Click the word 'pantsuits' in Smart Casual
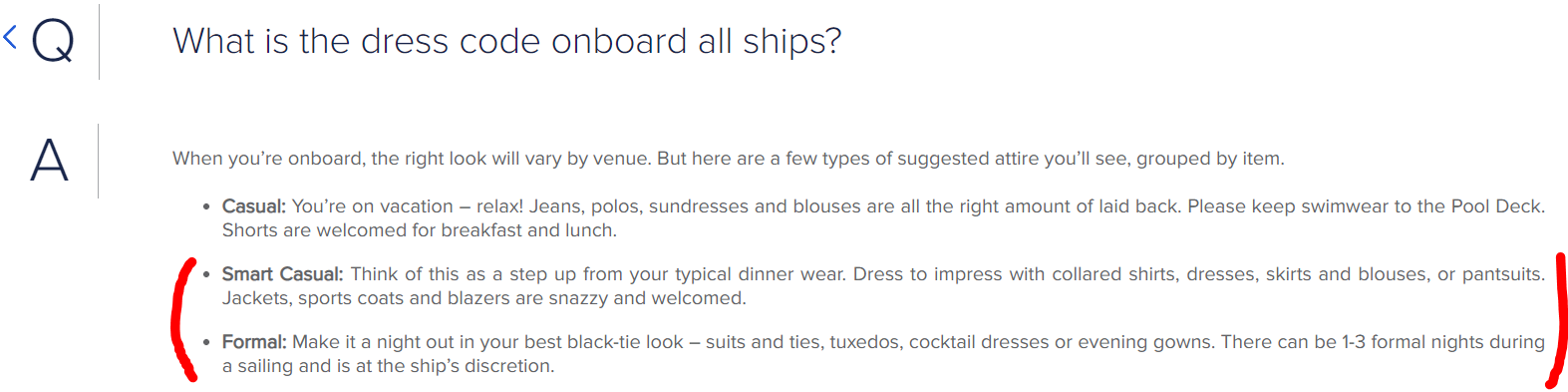This screenshot has height=392, width=1568. pos(1501,274)
